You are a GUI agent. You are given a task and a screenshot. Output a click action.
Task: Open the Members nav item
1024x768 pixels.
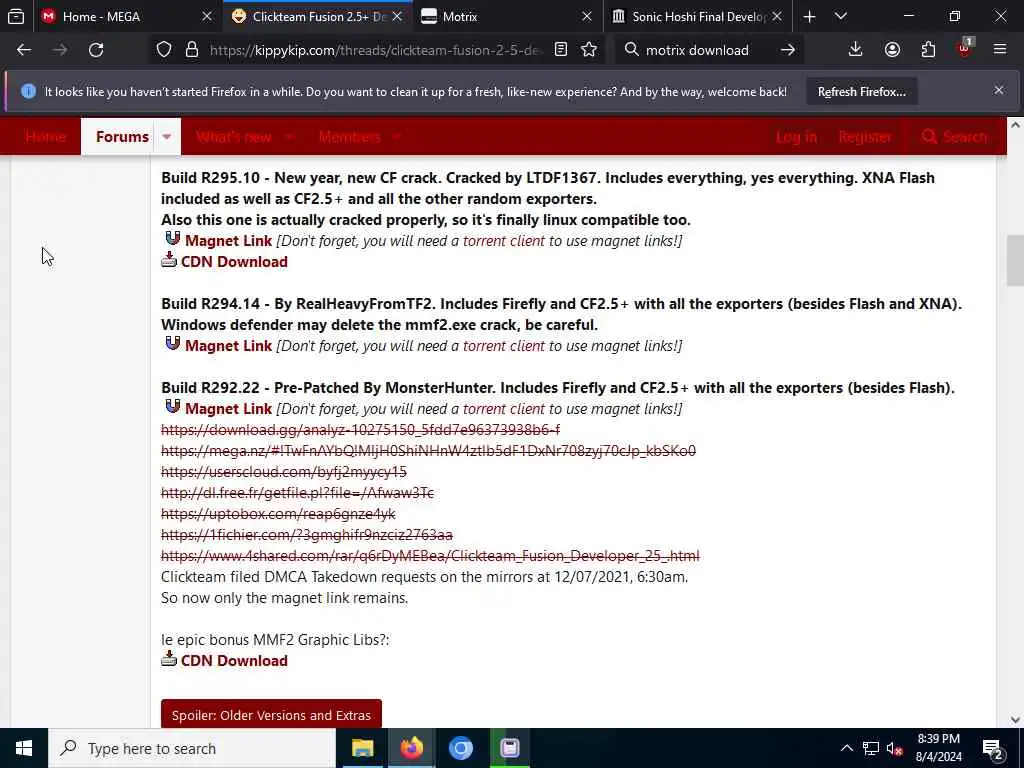coord(349,136)
